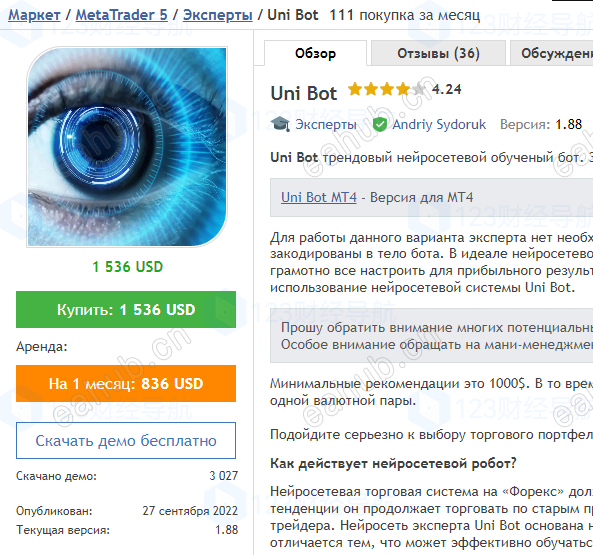
Task: Click the Uni Bot product title heading
Action: (x=304, y=93)
